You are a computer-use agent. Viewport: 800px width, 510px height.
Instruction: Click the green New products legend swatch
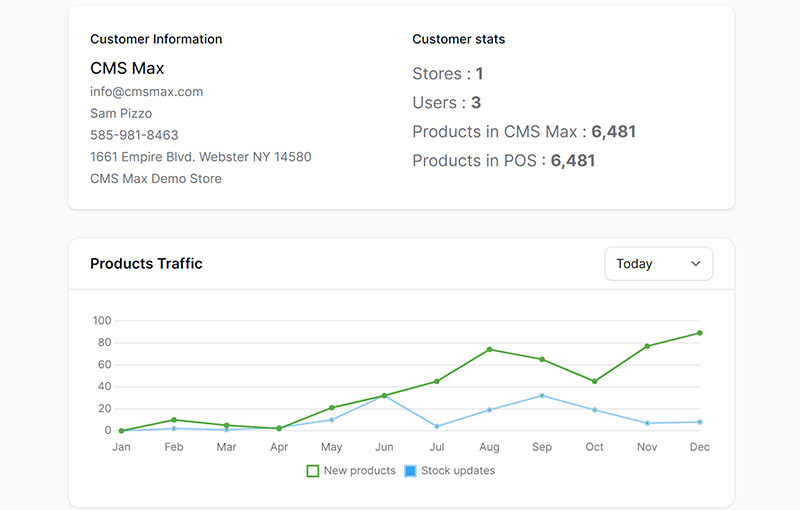point(313,471)
